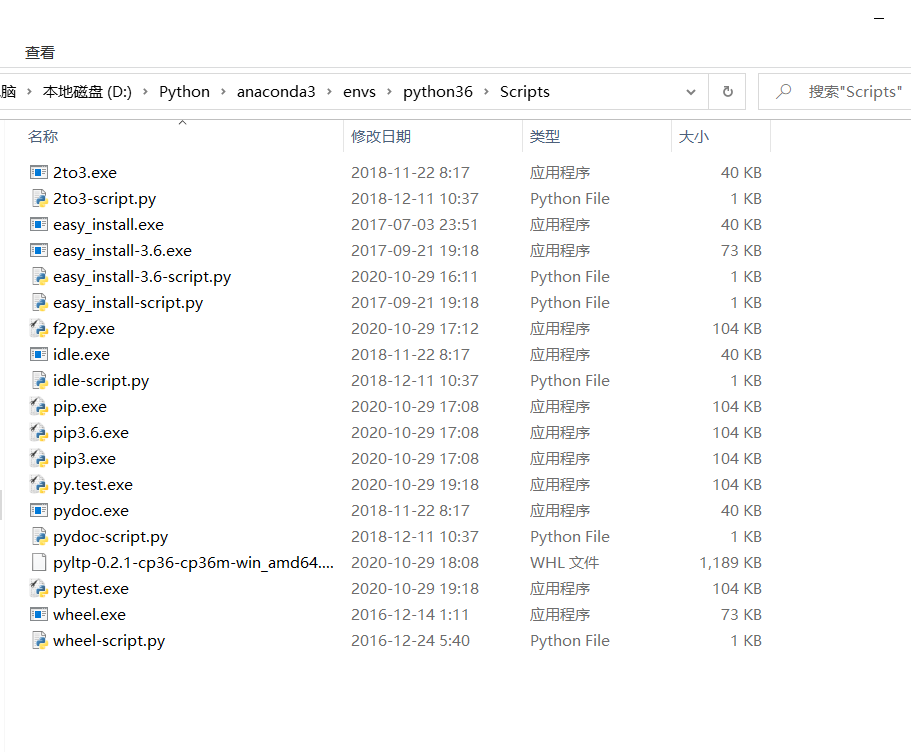Navigate to 本地磁盘 (D:) breadcrumb
This screenshot has height=752, width=911.
tap(87, 92)
